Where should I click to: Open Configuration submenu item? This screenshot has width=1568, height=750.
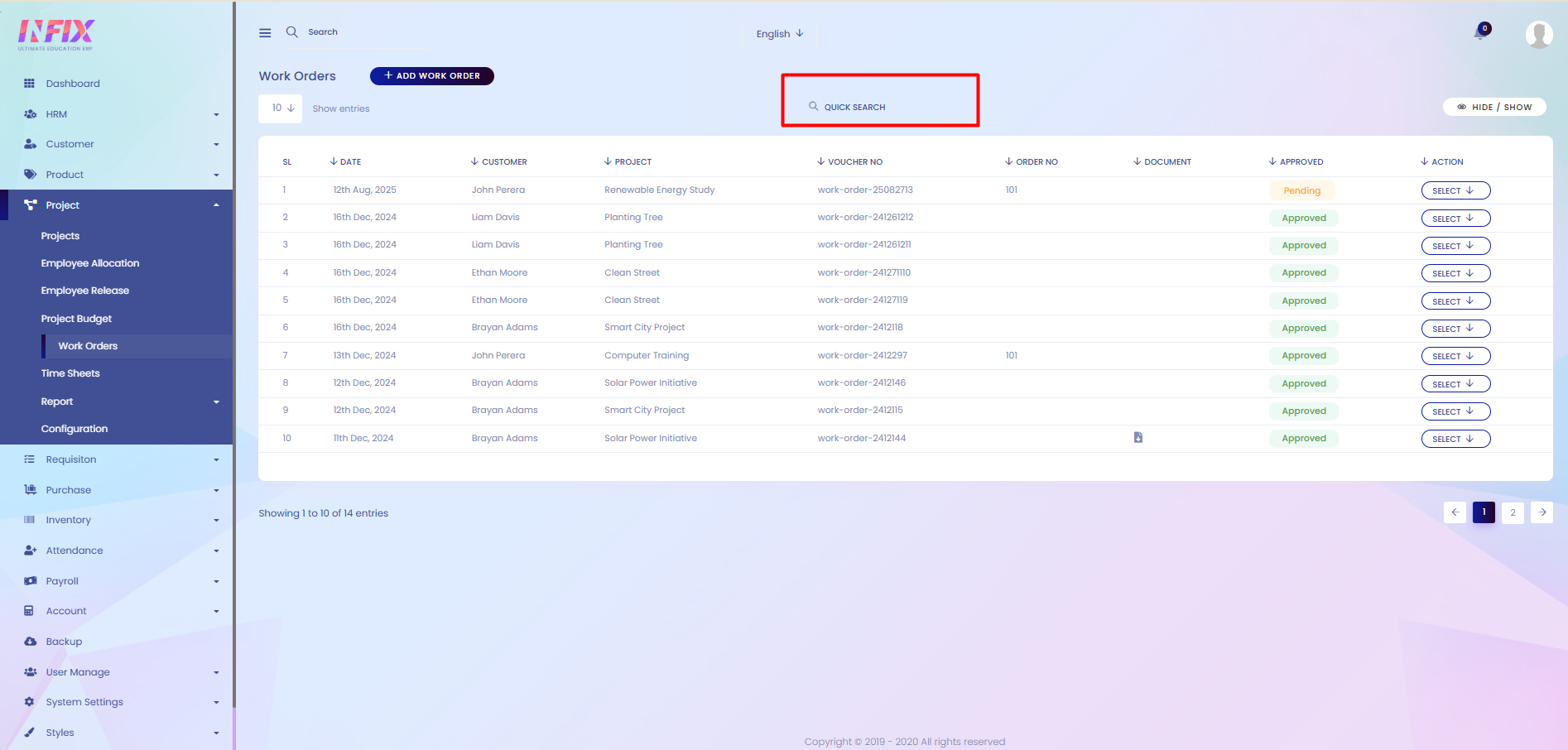pyautogui.click(x=75, y=429)
